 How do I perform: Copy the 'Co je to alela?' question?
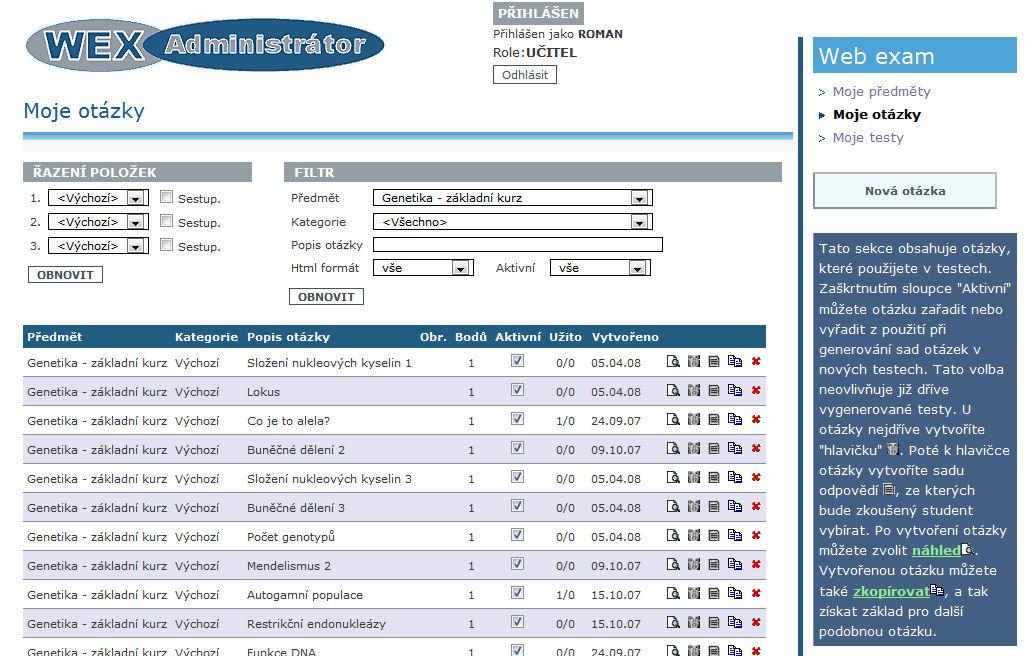(735, 419)
